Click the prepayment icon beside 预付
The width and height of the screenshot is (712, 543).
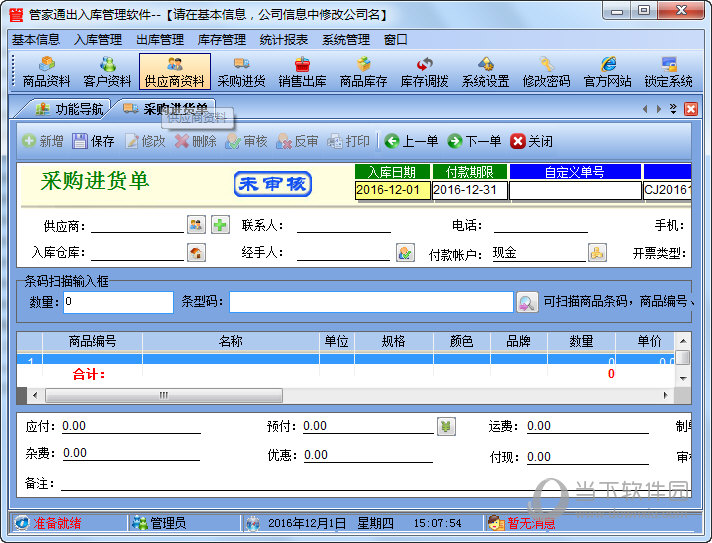[x=446, y=426]
